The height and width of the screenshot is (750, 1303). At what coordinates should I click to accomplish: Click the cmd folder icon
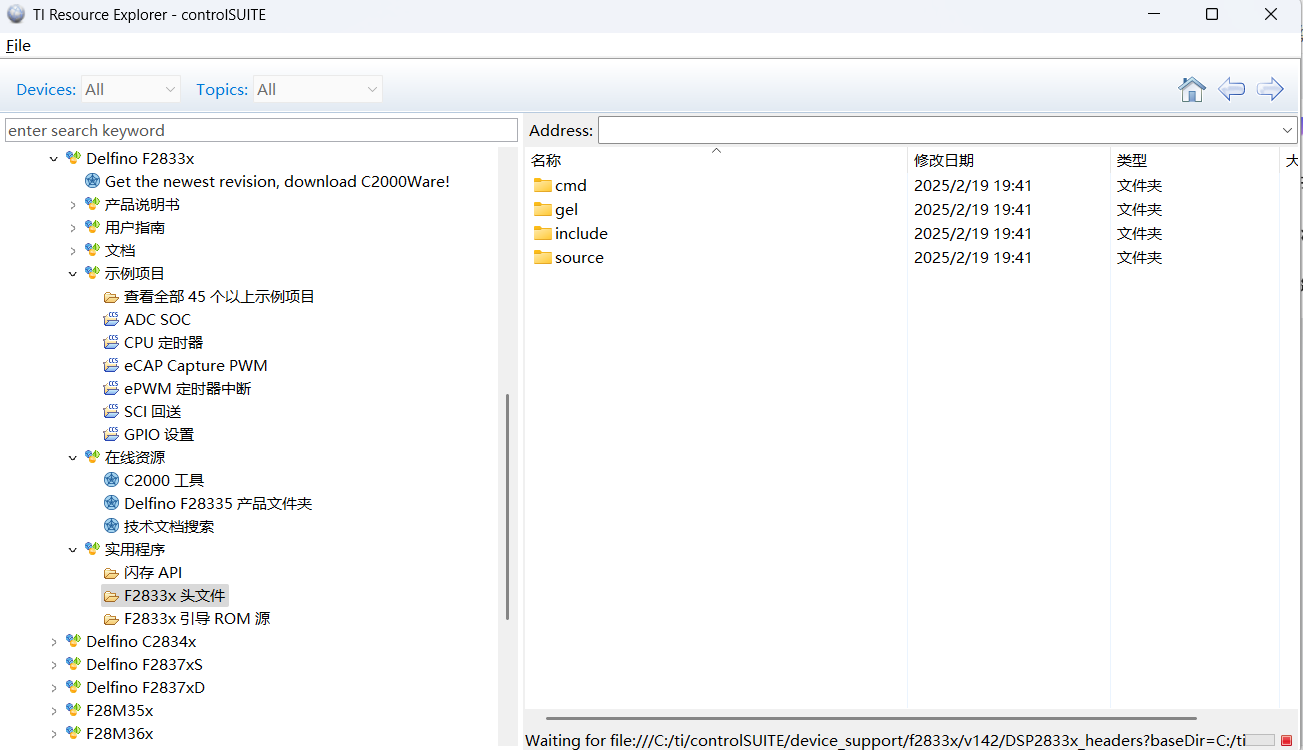click(x=543, y=185)
